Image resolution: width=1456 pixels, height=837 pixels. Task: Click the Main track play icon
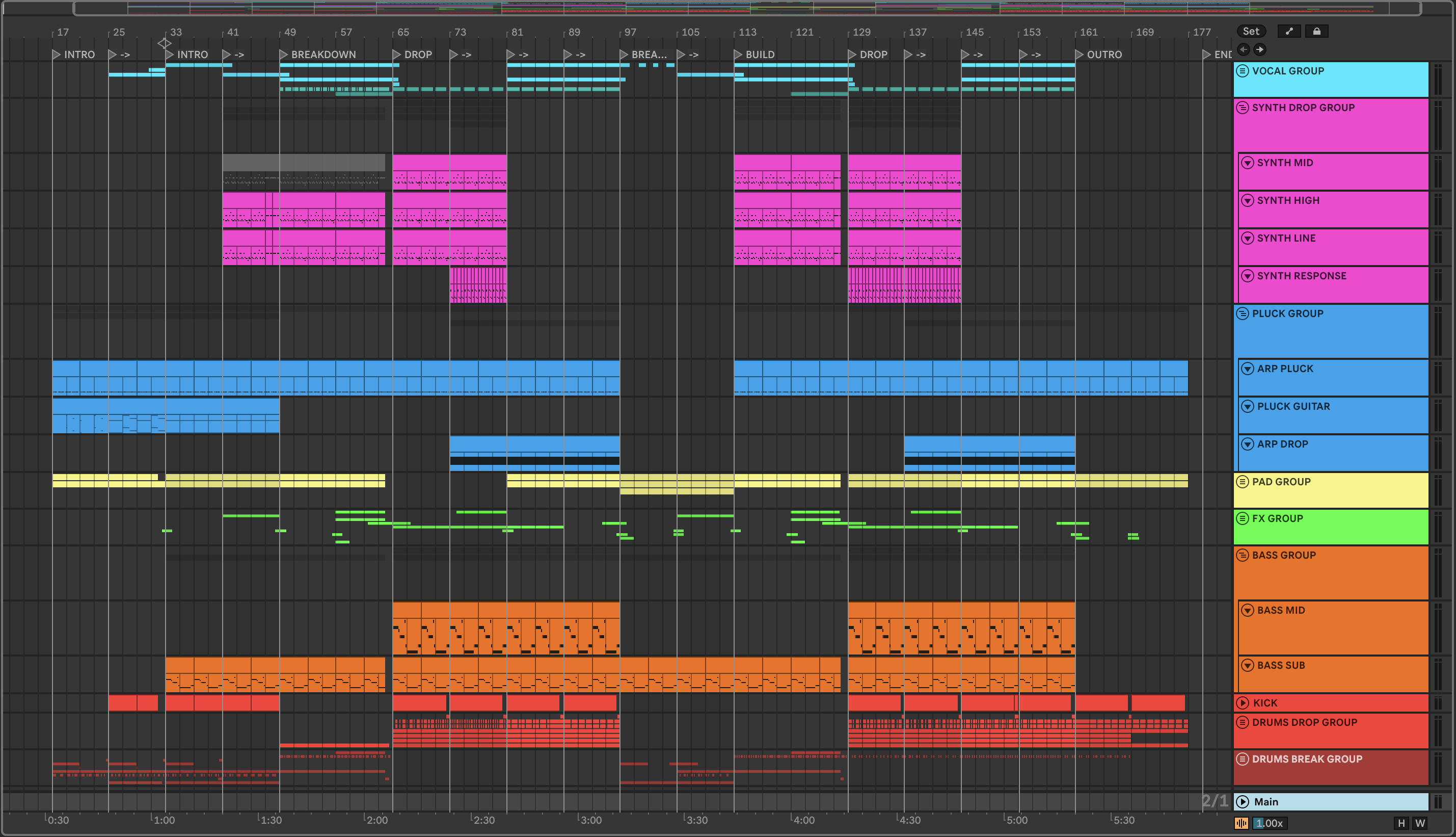click(1243, 801)
